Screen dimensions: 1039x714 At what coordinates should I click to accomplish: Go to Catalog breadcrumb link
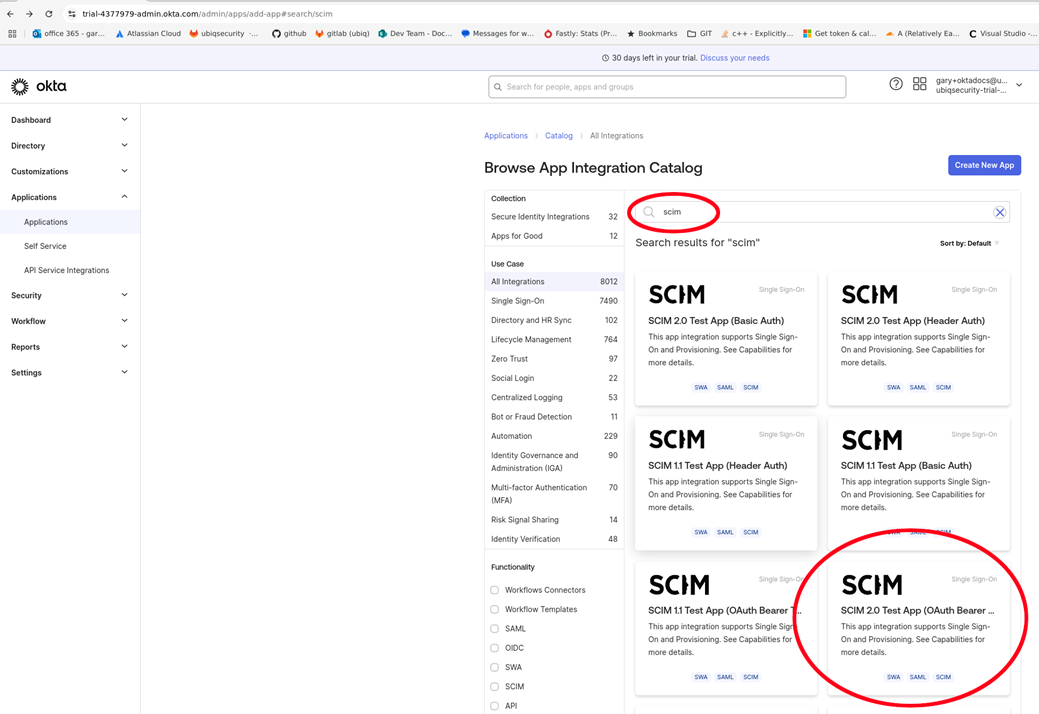coord(559,136)
